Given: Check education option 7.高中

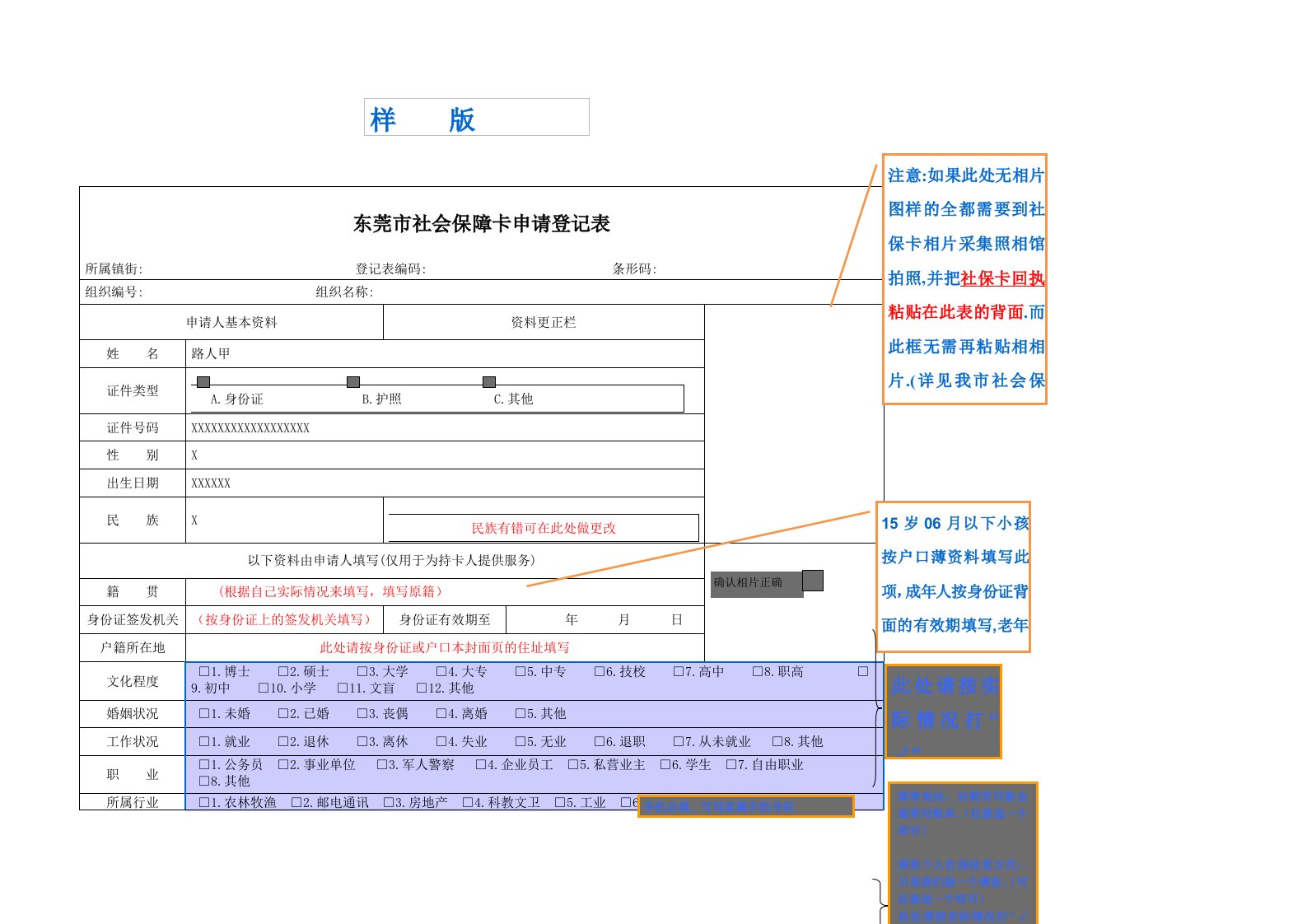Looking at the screenshot, I should click(679, 672).
